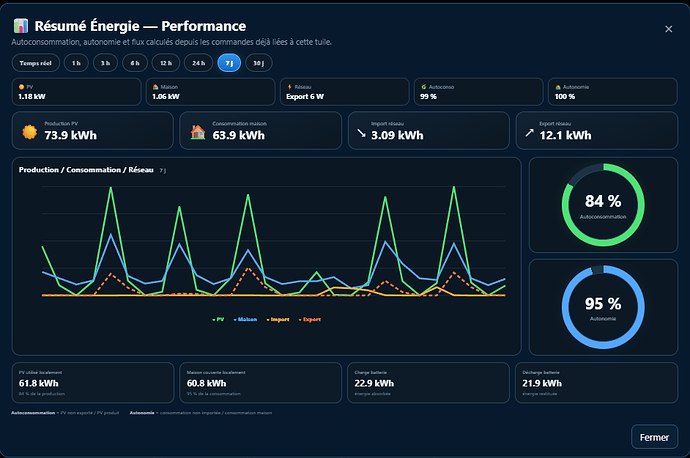Choose the 6 h range pill
The width and height of the screenshot is (690, 458).
(135, 63)
